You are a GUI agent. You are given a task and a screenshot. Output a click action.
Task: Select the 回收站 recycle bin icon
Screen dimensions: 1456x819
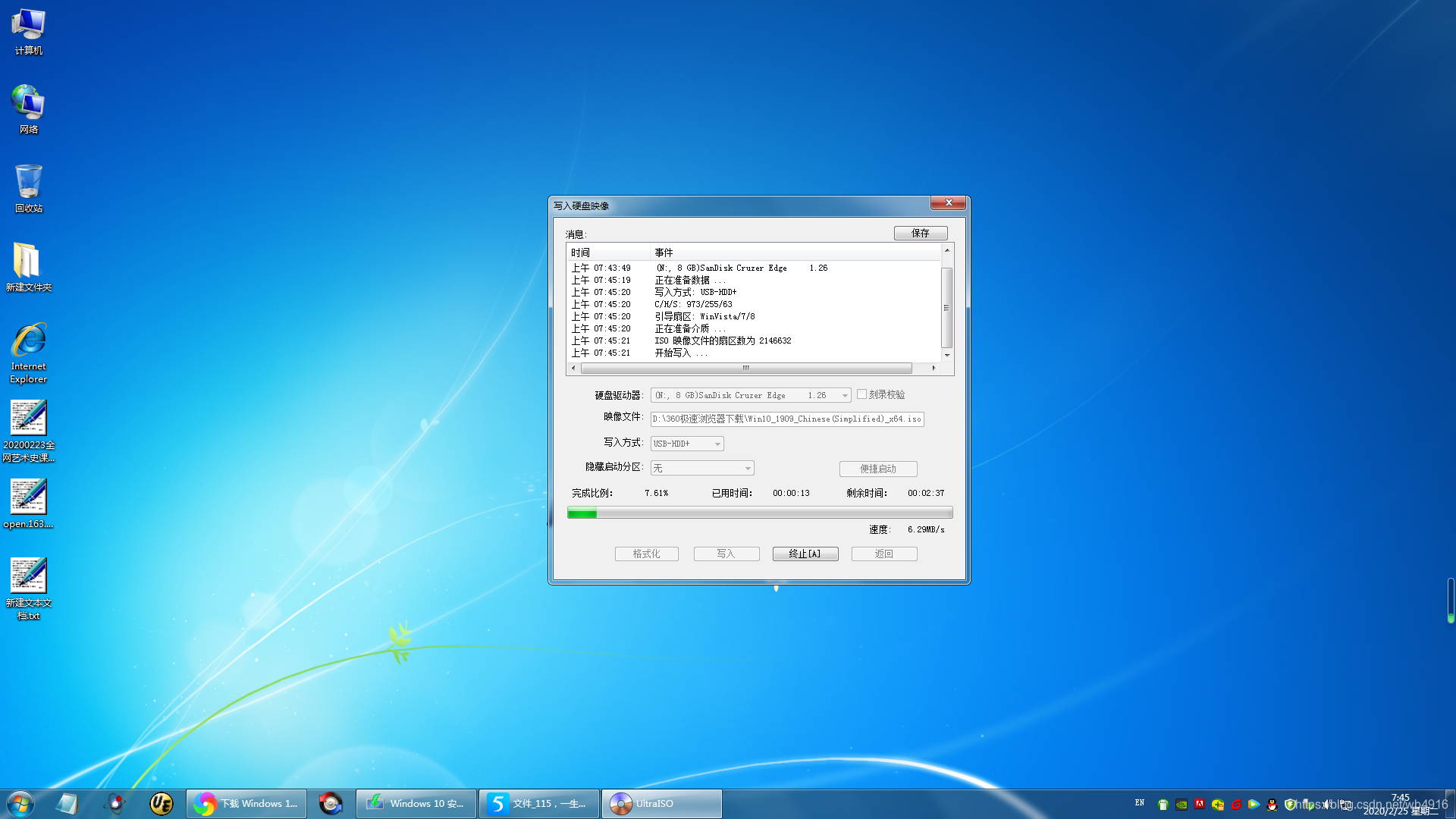click(28, 188)
